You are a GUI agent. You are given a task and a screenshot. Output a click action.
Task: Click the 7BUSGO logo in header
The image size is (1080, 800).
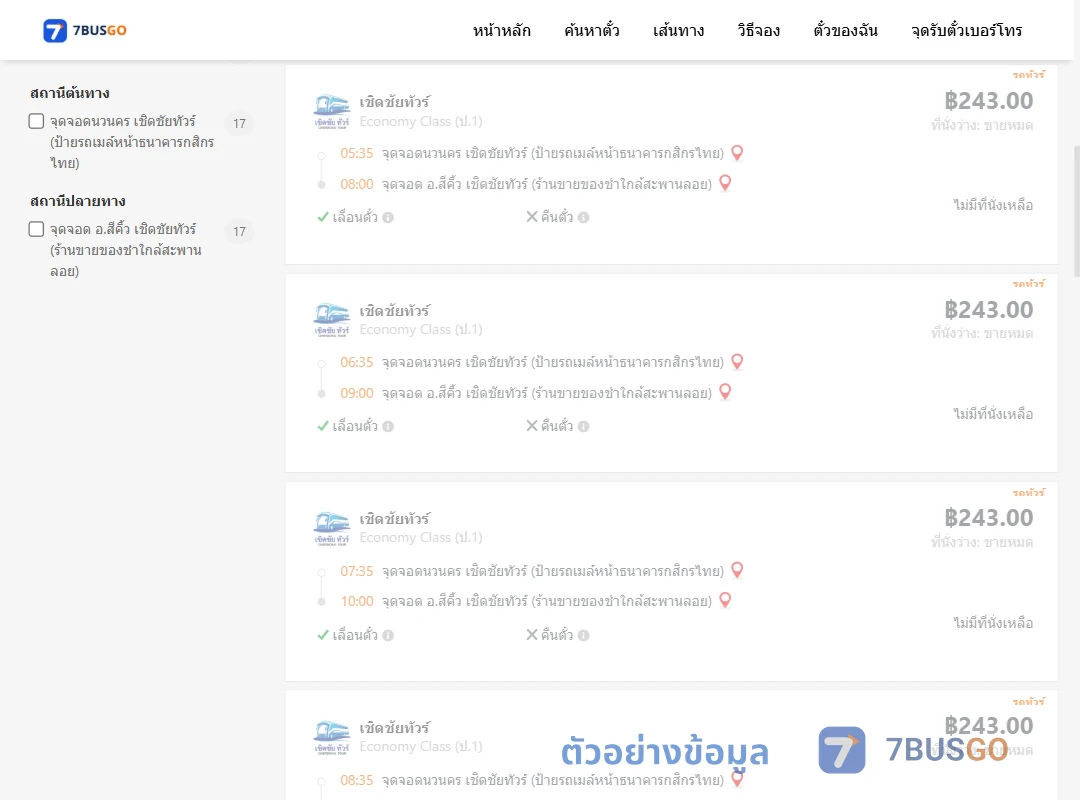coord(85,30)
